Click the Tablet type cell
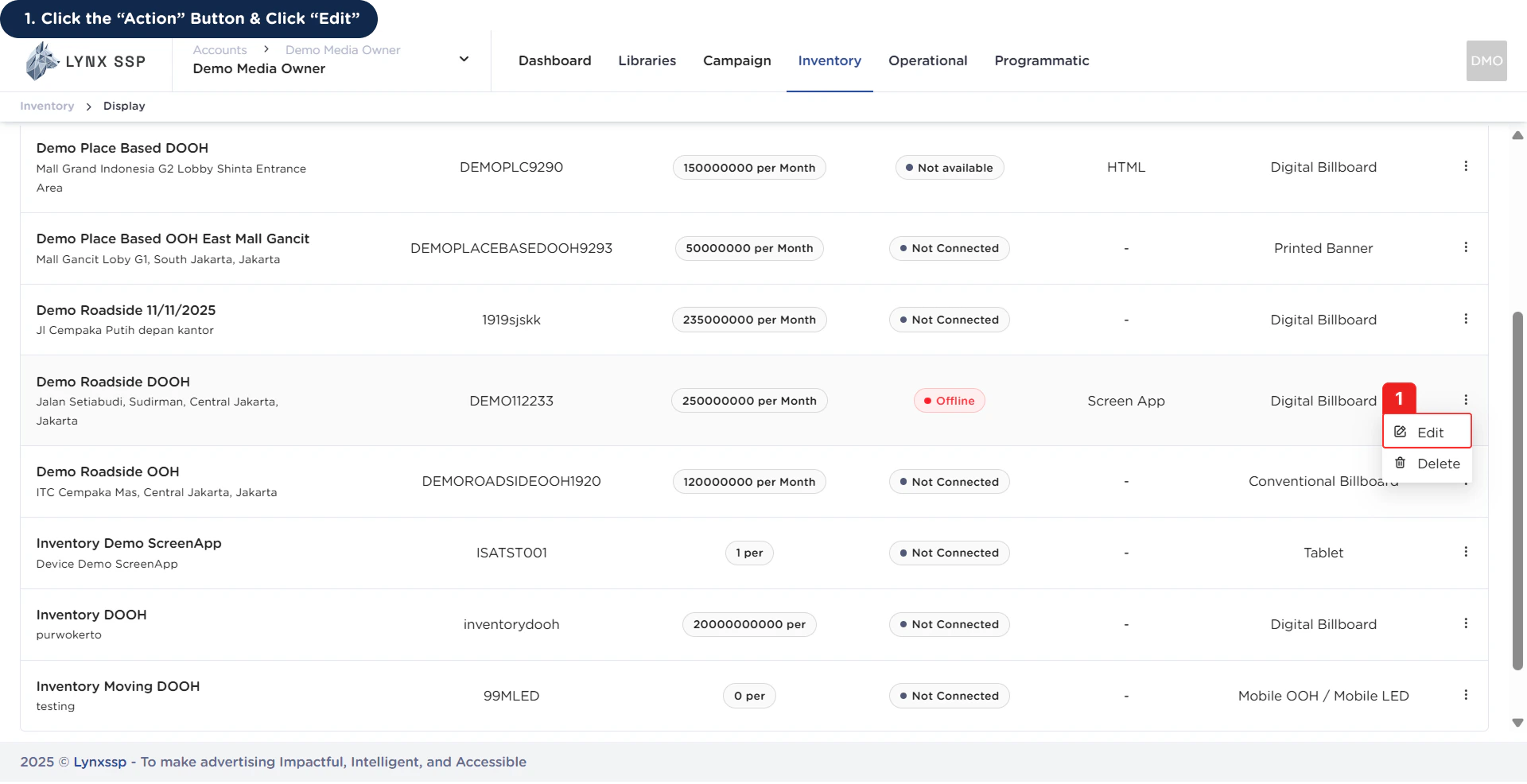 tap(1323, 553)
